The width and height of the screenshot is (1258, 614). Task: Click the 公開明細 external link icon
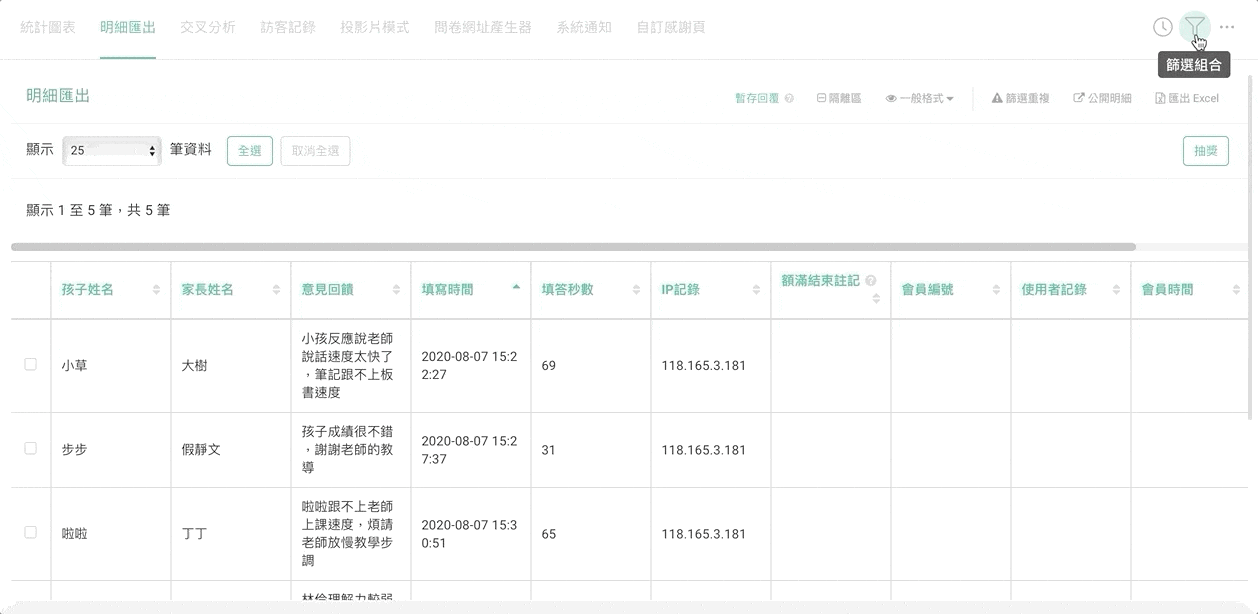1079,99
